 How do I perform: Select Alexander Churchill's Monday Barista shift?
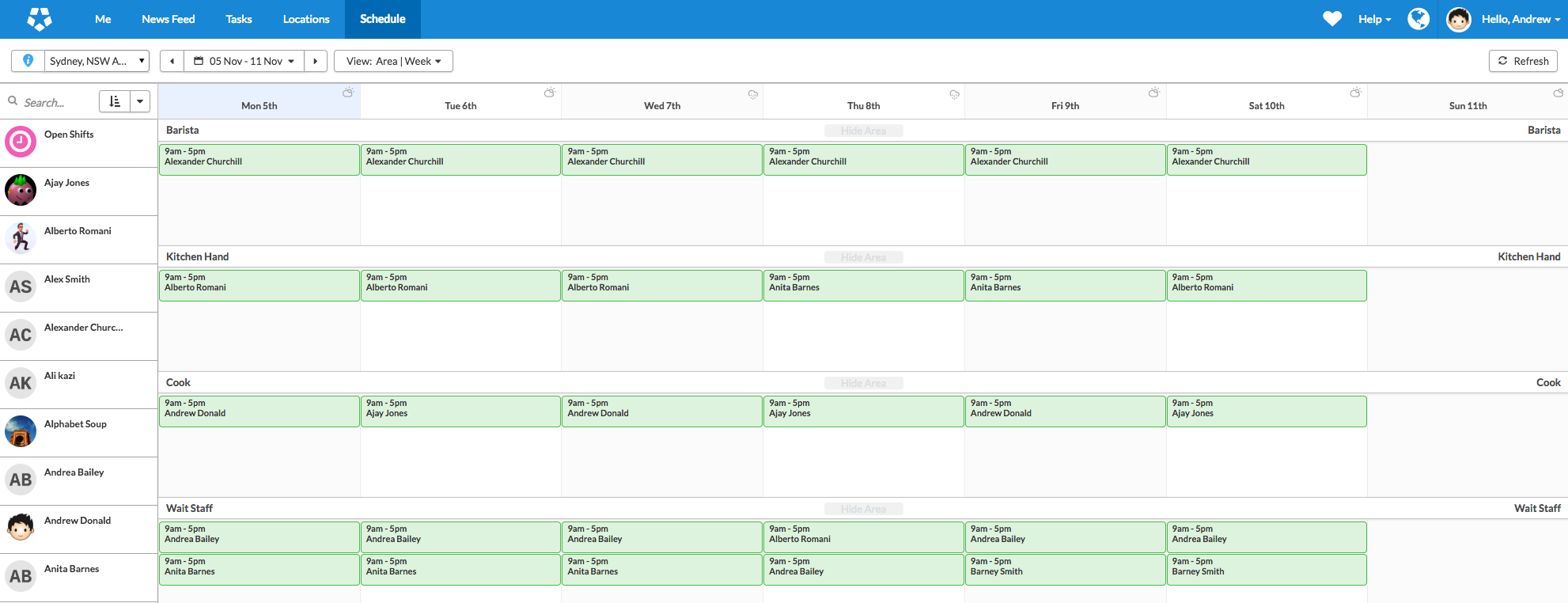259,159
